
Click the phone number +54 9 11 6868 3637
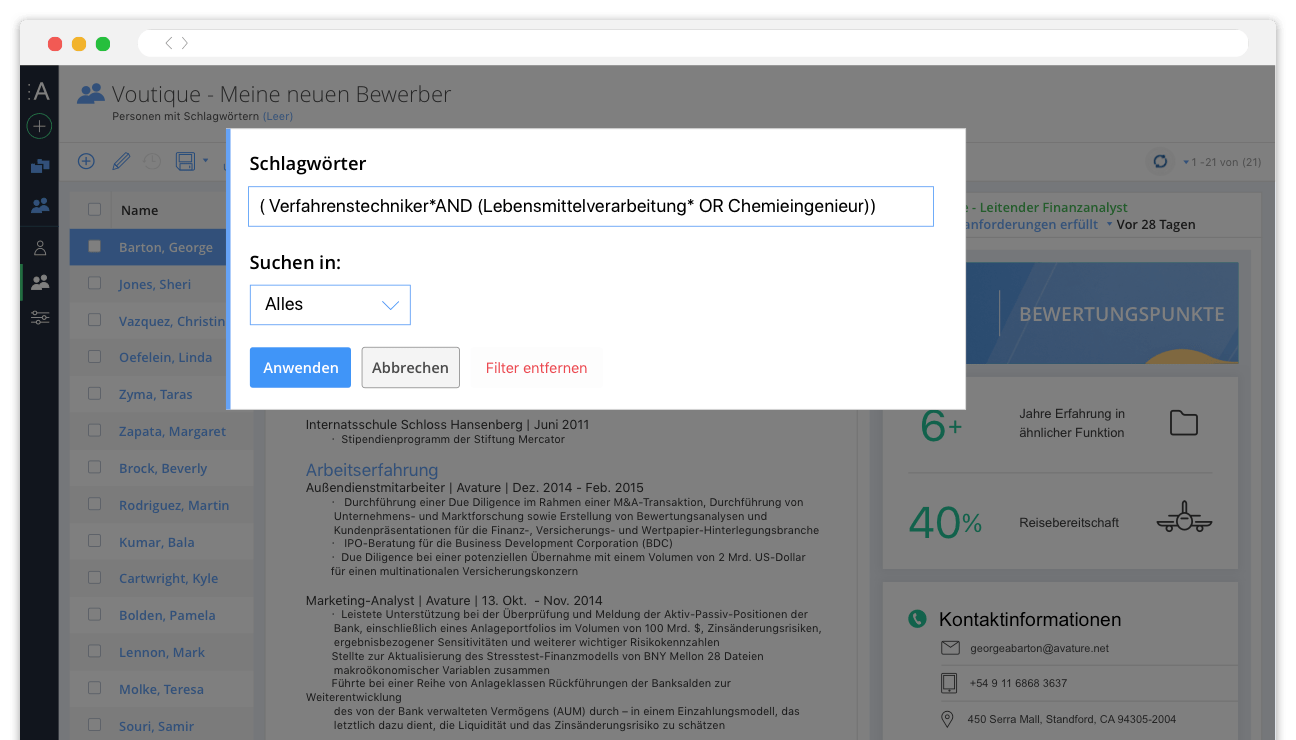[x=1018, y=683]
